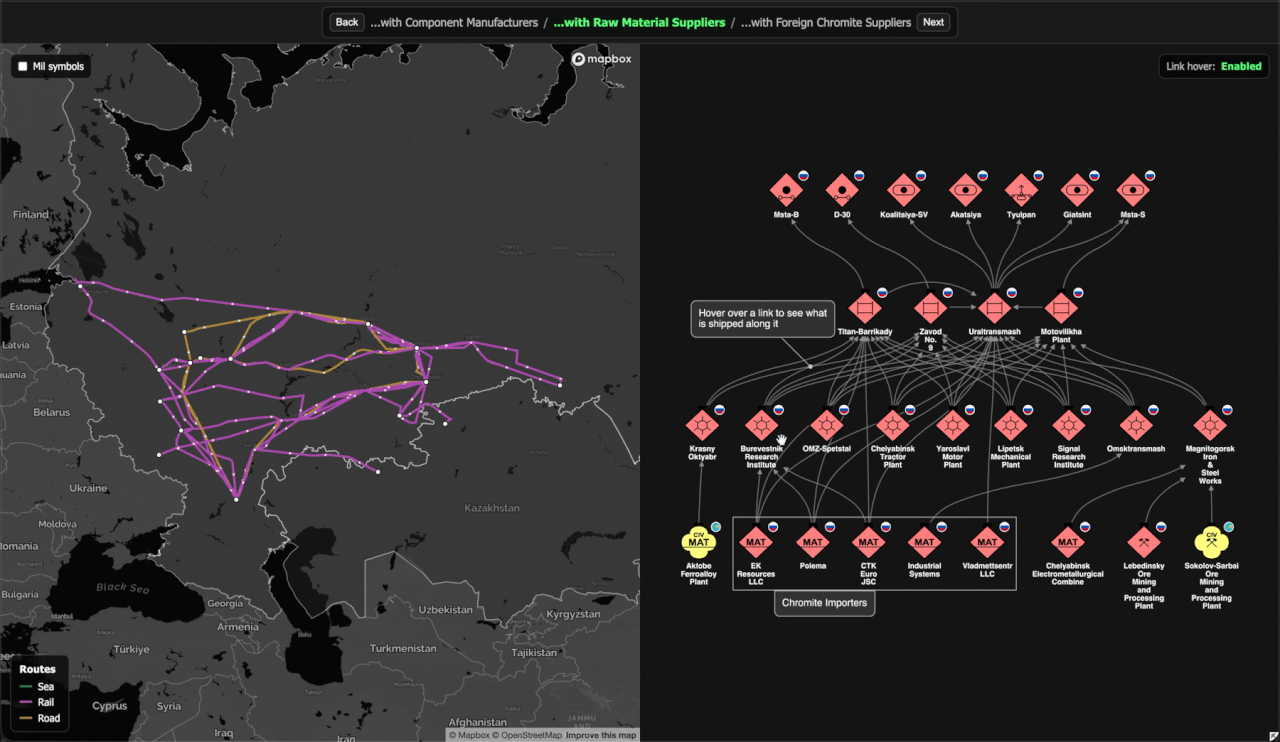Select the Akatsiya node icon
This screenshot has width=1280, height=742.
click(965, 189)
